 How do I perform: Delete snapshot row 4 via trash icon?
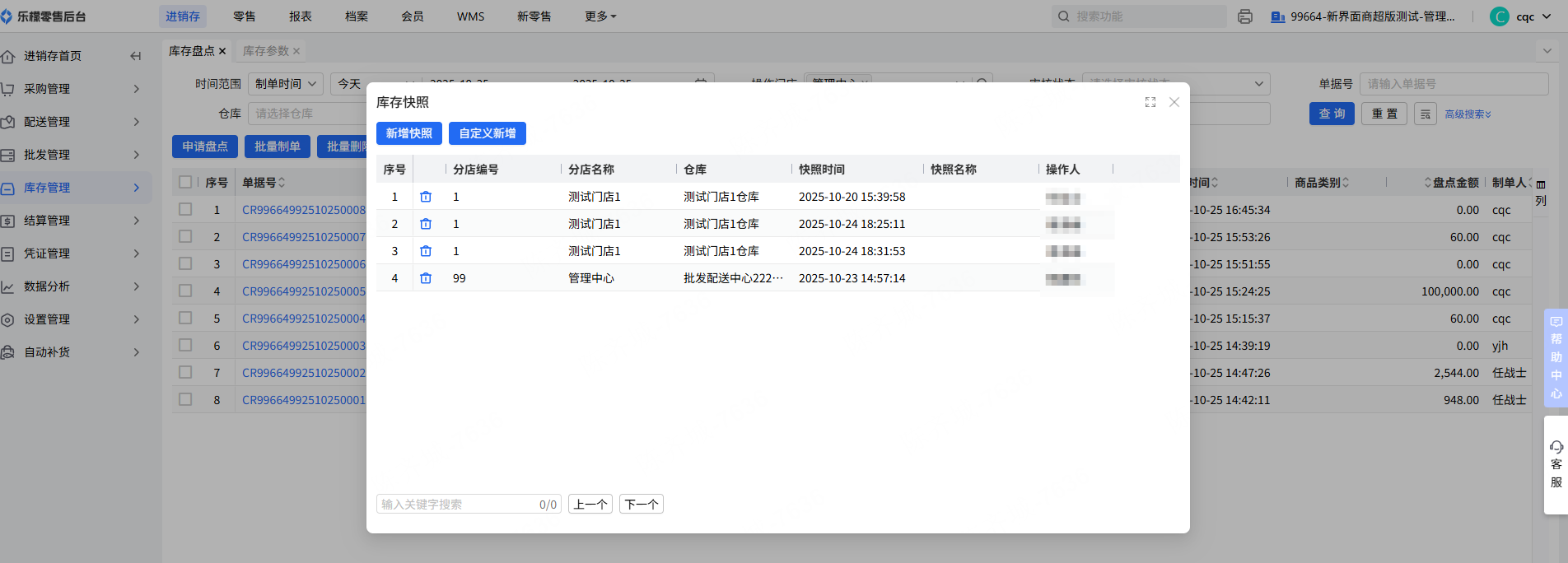click(x=426, y=278)
